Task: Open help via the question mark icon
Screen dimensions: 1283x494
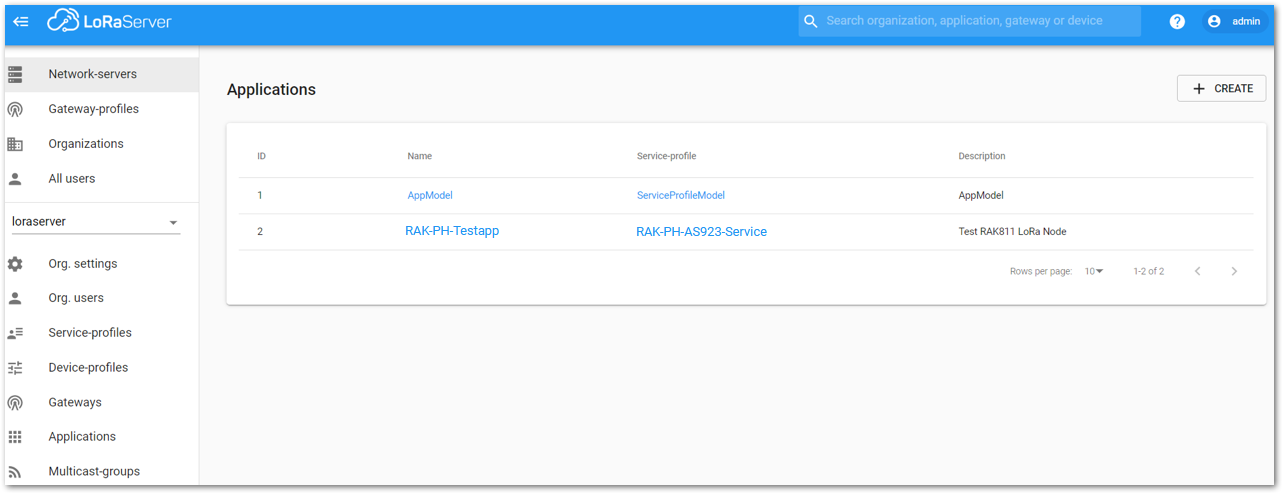Action: [1177, 21]
